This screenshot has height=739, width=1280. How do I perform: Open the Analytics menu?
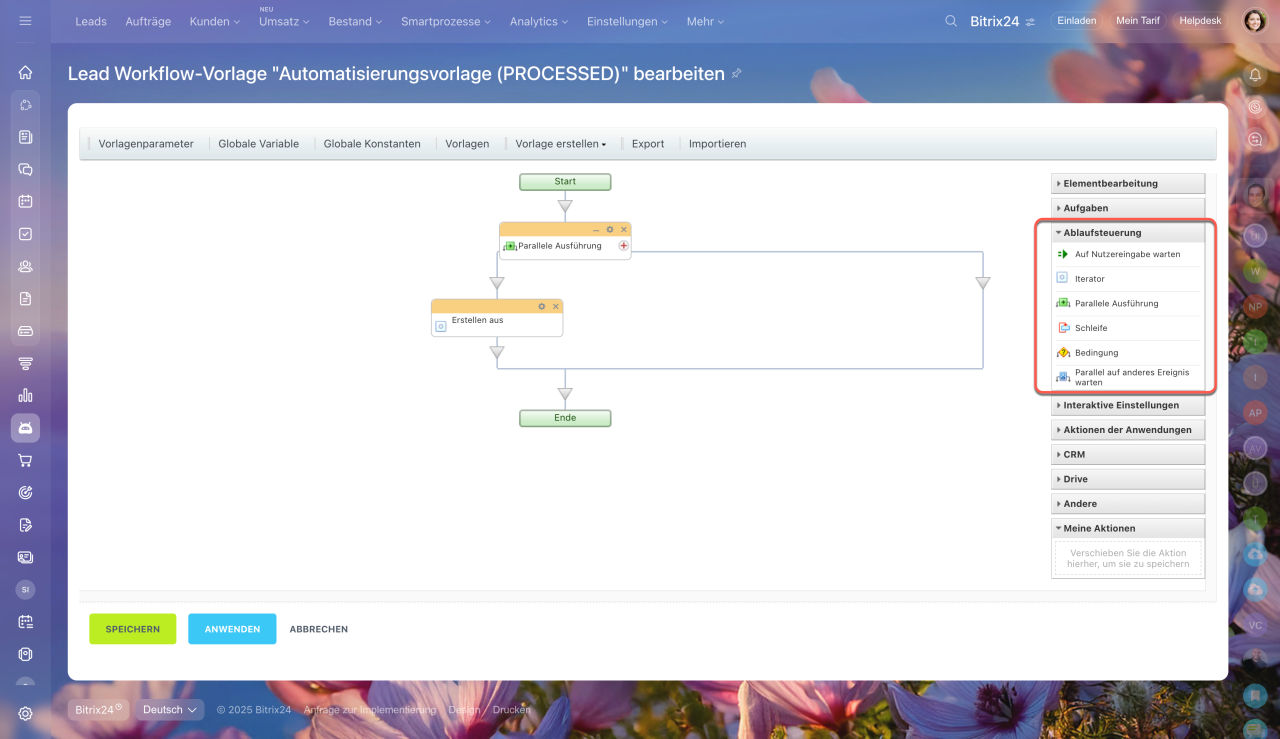[539, 21]
